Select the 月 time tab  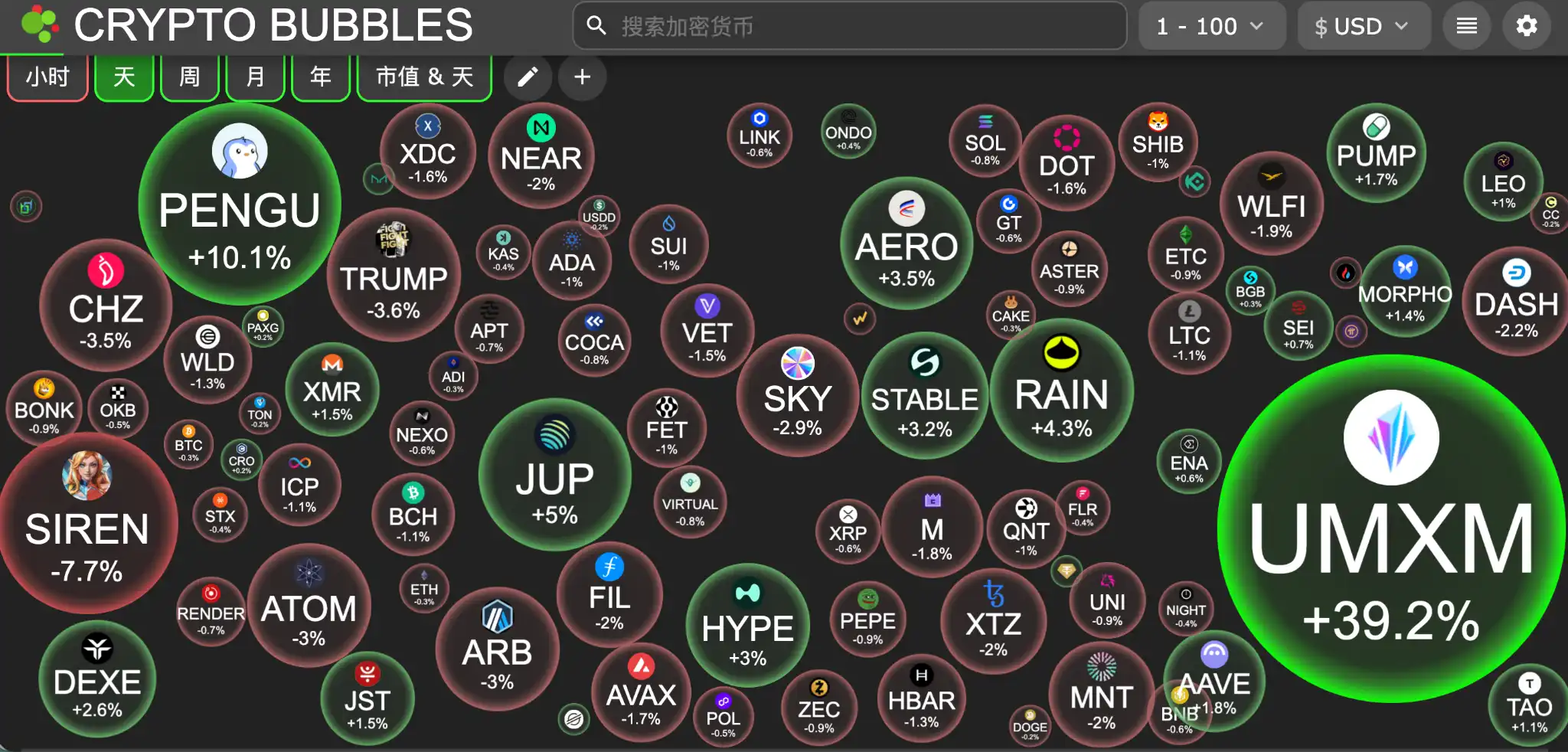(255, 77)
